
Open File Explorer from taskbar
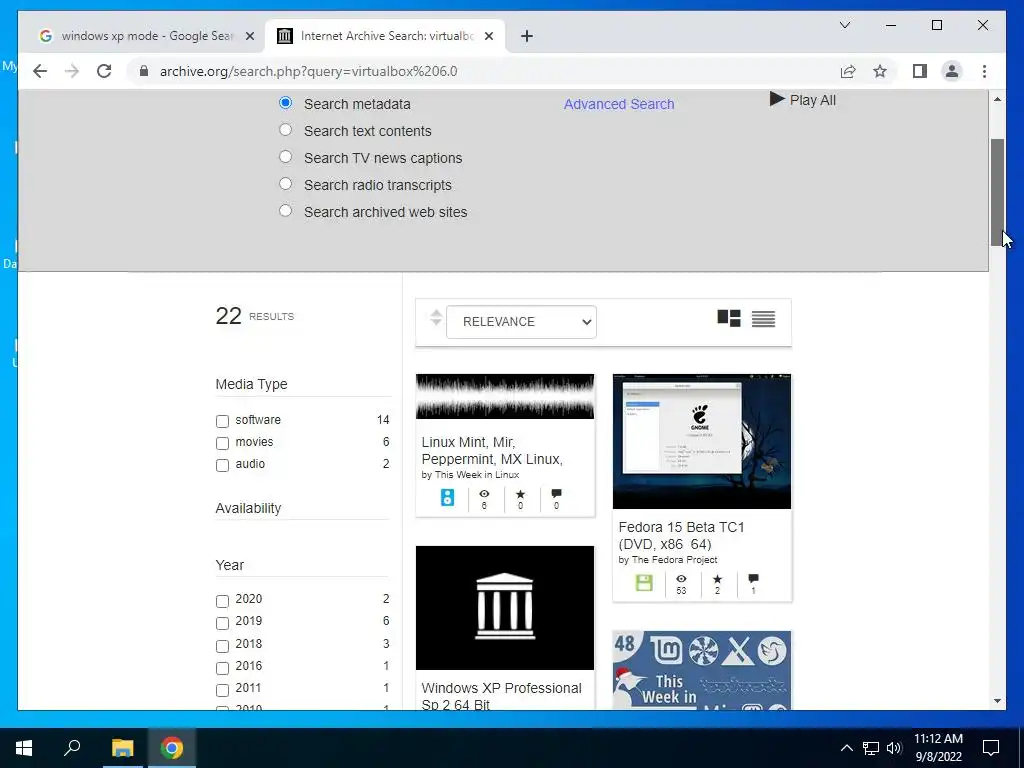[x=122, y=748]
